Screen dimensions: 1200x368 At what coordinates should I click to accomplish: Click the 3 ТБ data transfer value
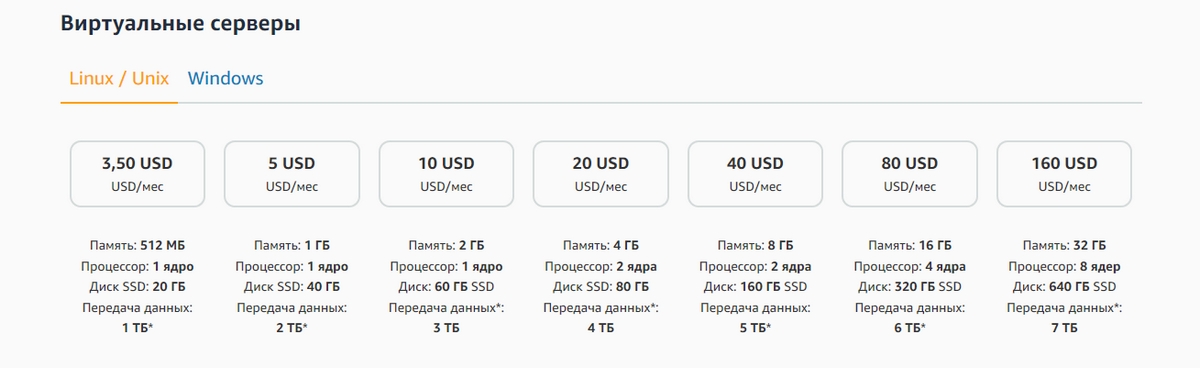point(446,327)
